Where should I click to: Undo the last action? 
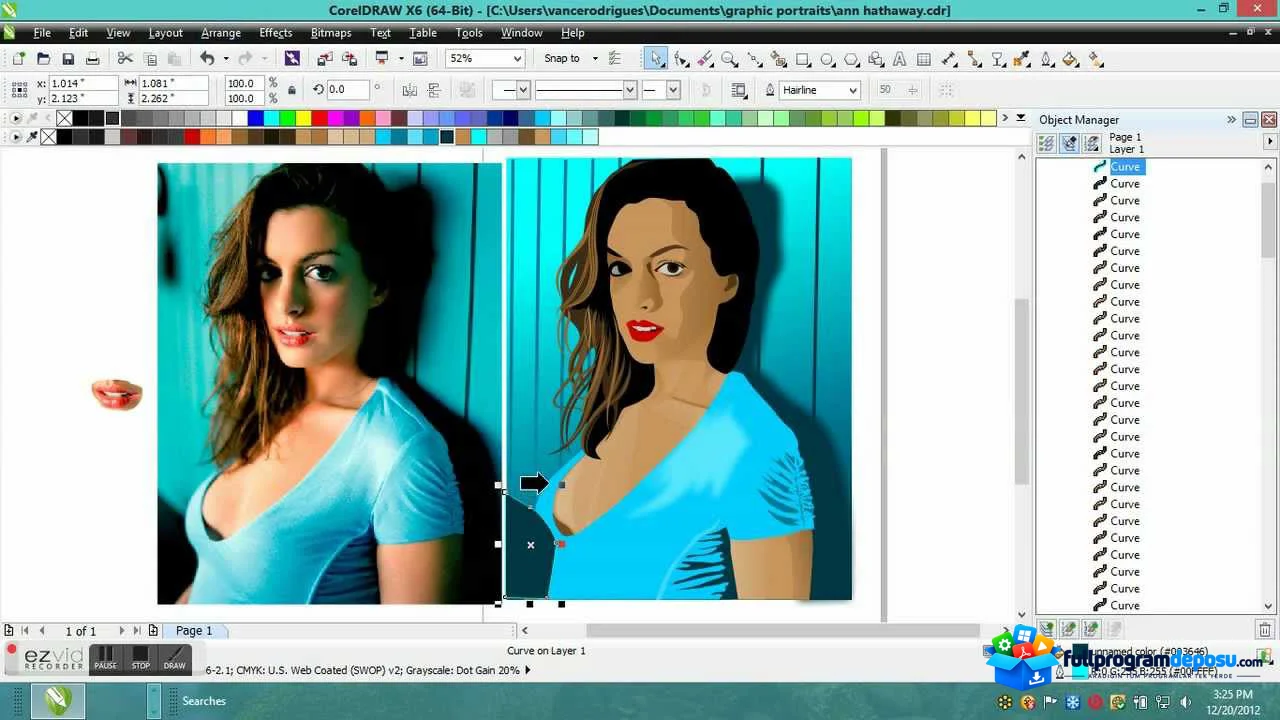tap(207, 59)
